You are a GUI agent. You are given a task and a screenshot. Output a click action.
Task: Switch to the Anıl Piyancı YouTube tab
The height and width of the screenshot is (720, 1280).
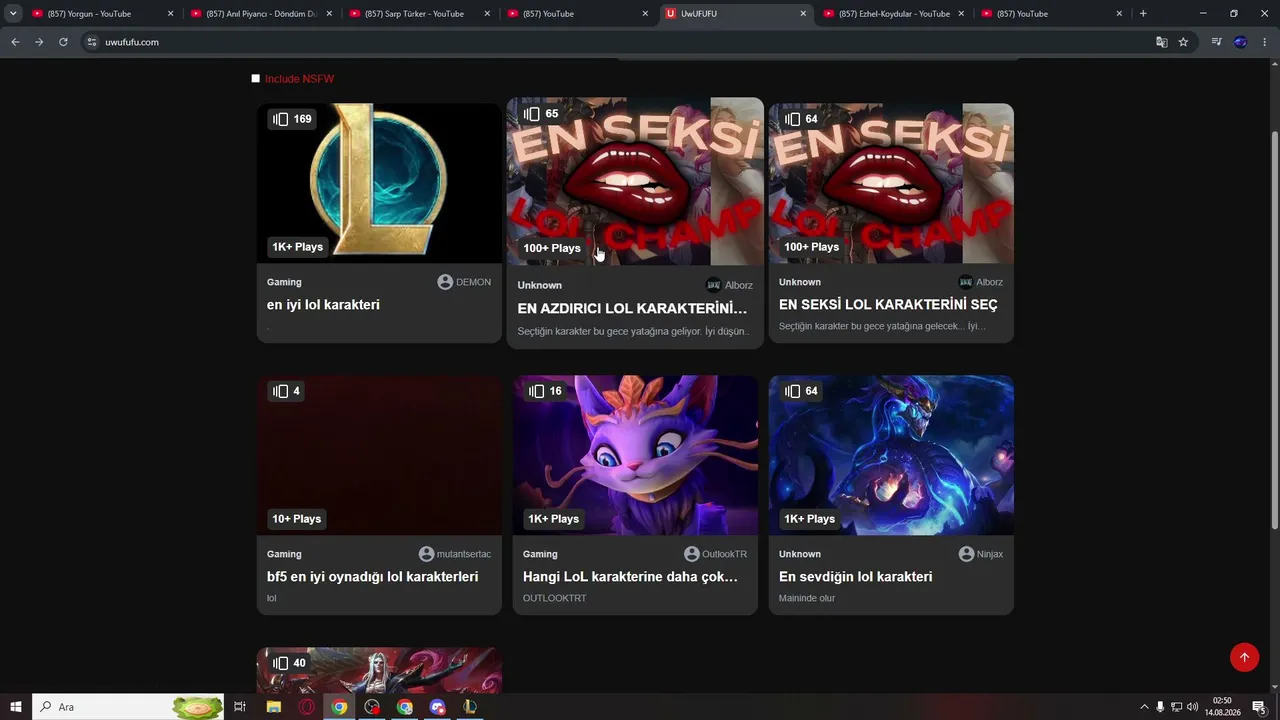point(260,14)
